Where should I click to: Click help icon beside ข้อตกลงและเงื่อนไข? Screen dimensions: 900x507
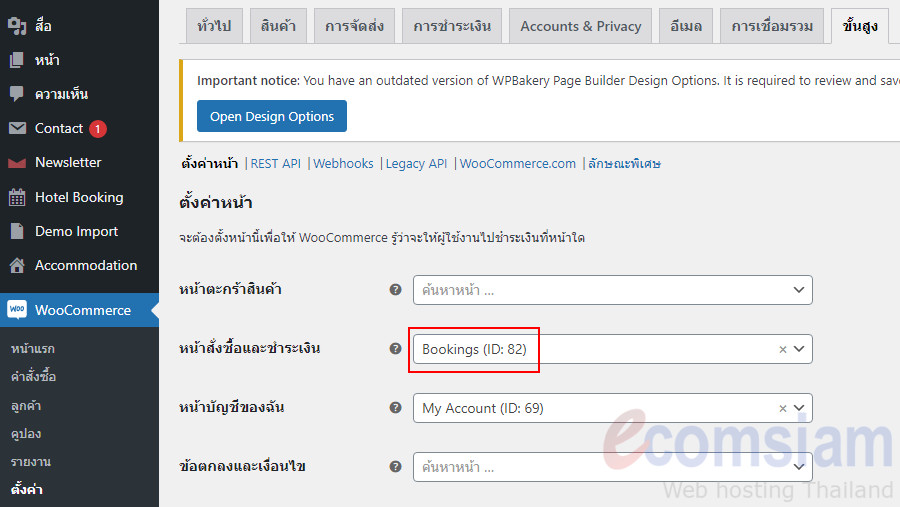coord(395,466)
